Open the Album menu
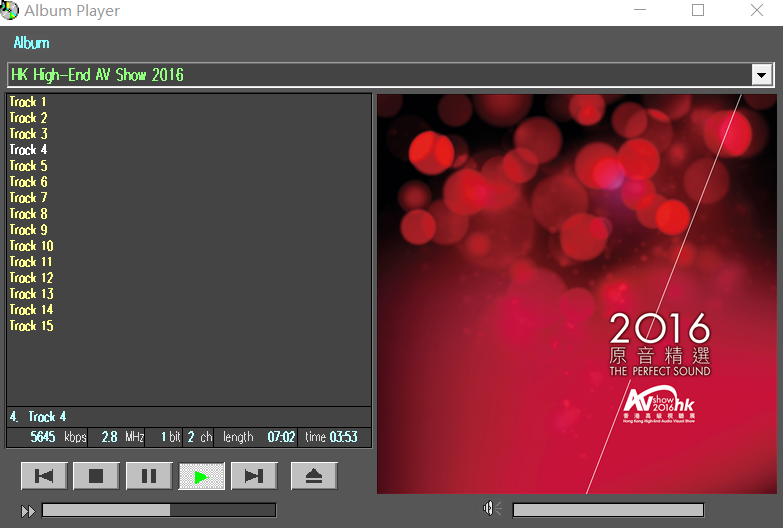Screen dimensions: 783x528 coord(31,43)
